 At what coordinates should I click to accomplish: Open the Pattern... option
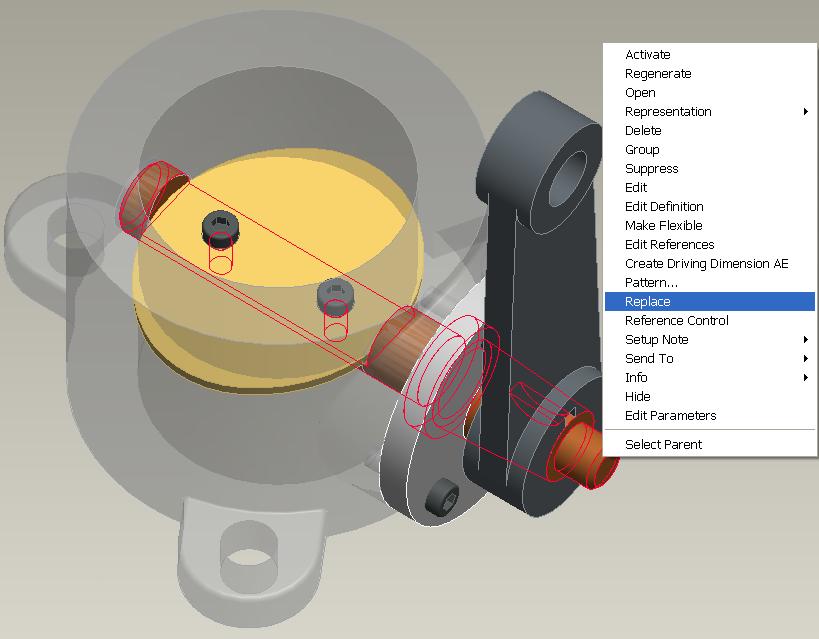709,283
